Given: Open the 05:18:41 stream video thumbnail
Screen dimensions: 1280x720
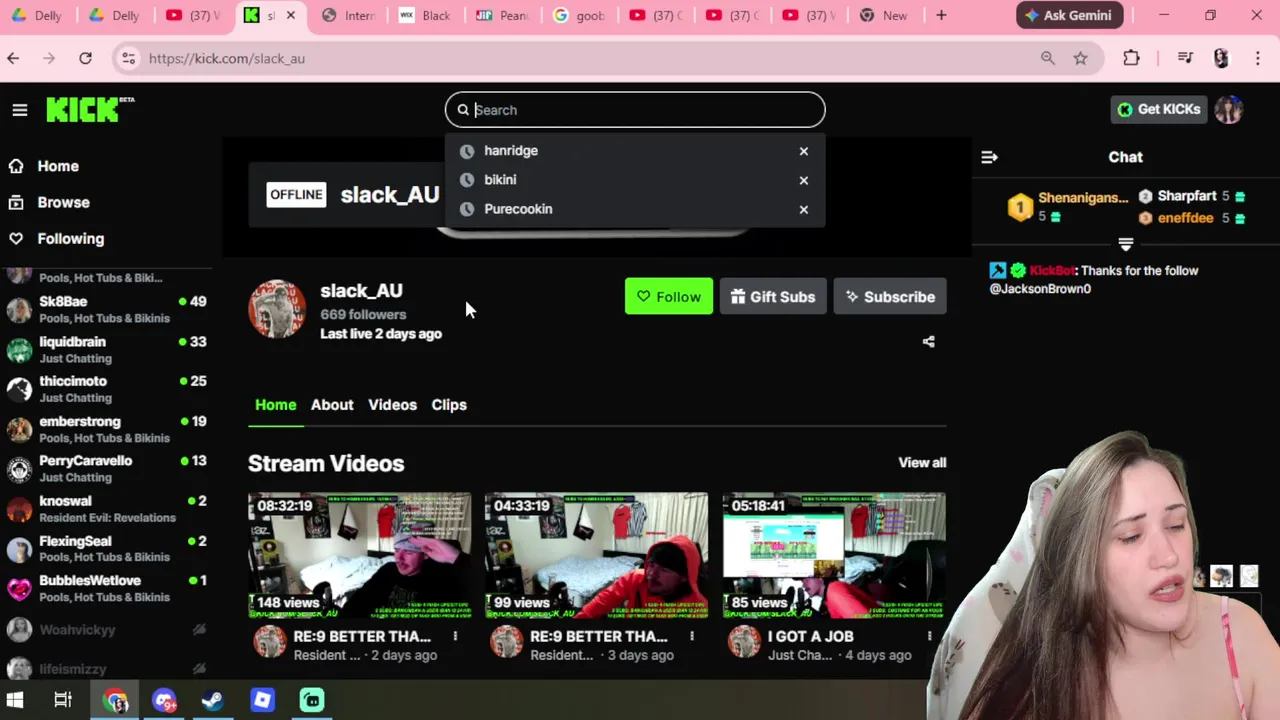Looking at the screenshot, I should coord(834,555).
